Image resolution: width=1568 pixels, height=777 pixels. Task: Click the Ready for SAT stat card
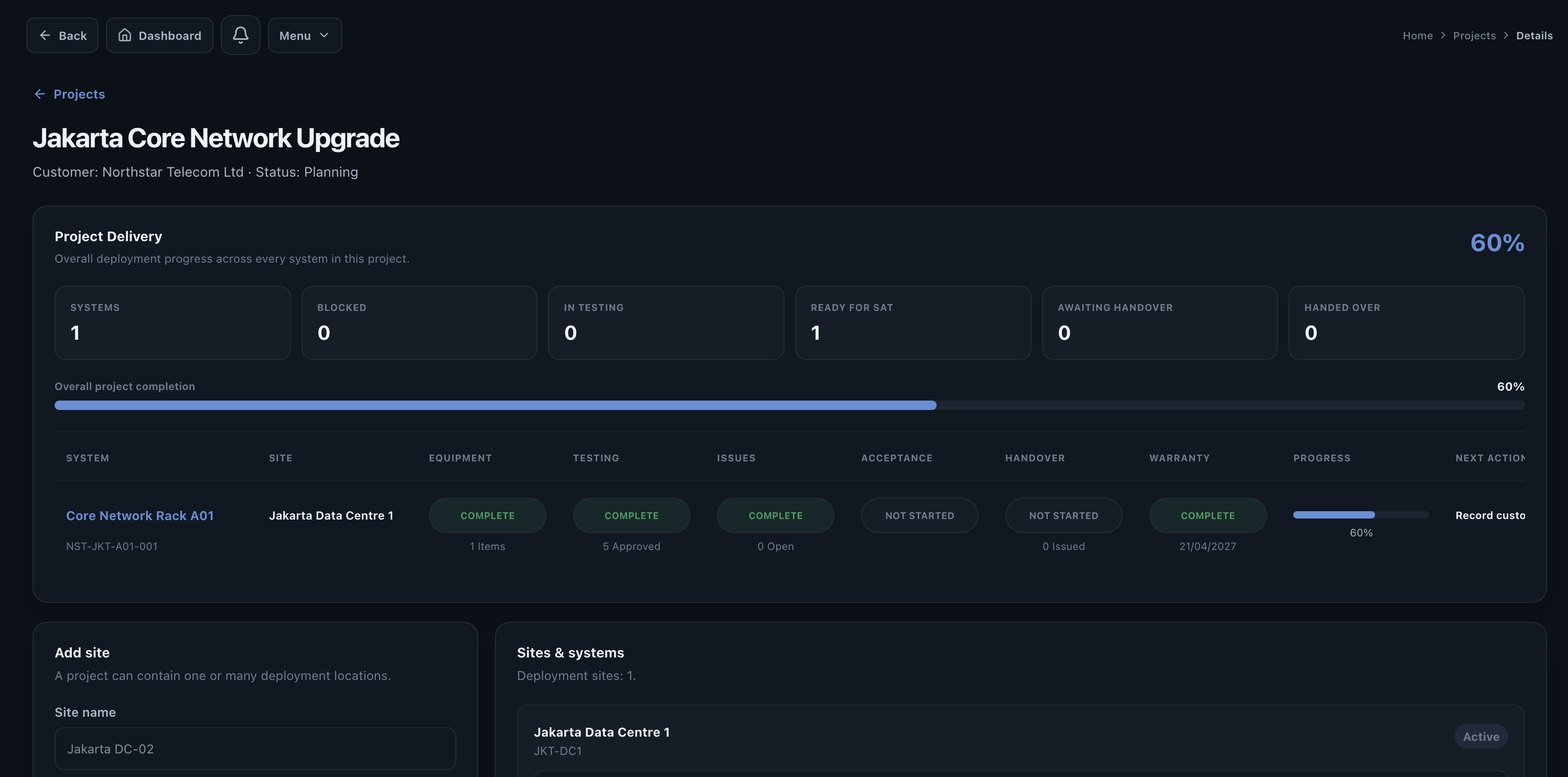(913, 323)
